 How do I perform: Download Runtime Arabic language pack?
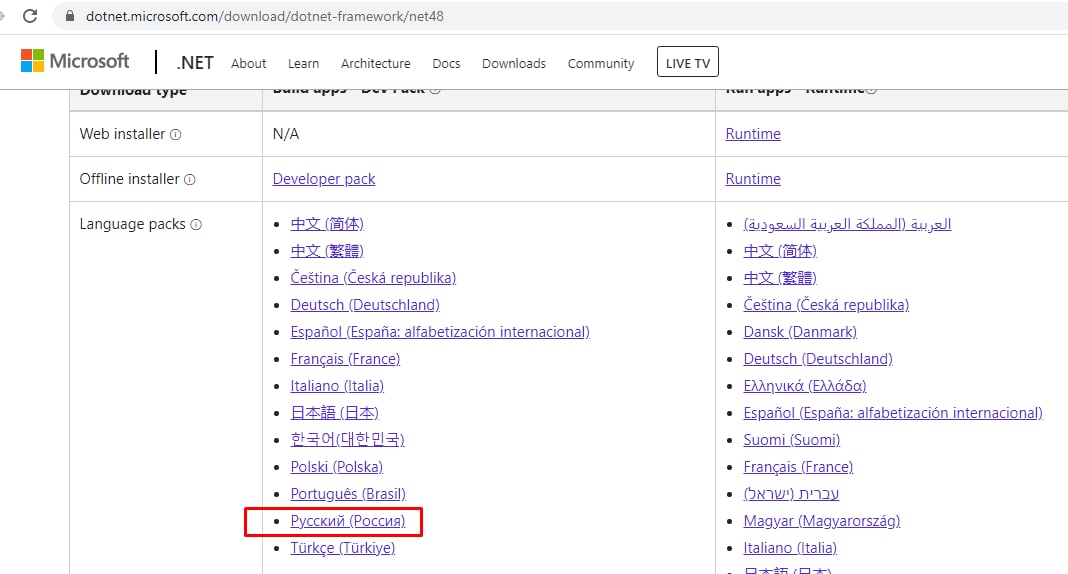(847, 224)
